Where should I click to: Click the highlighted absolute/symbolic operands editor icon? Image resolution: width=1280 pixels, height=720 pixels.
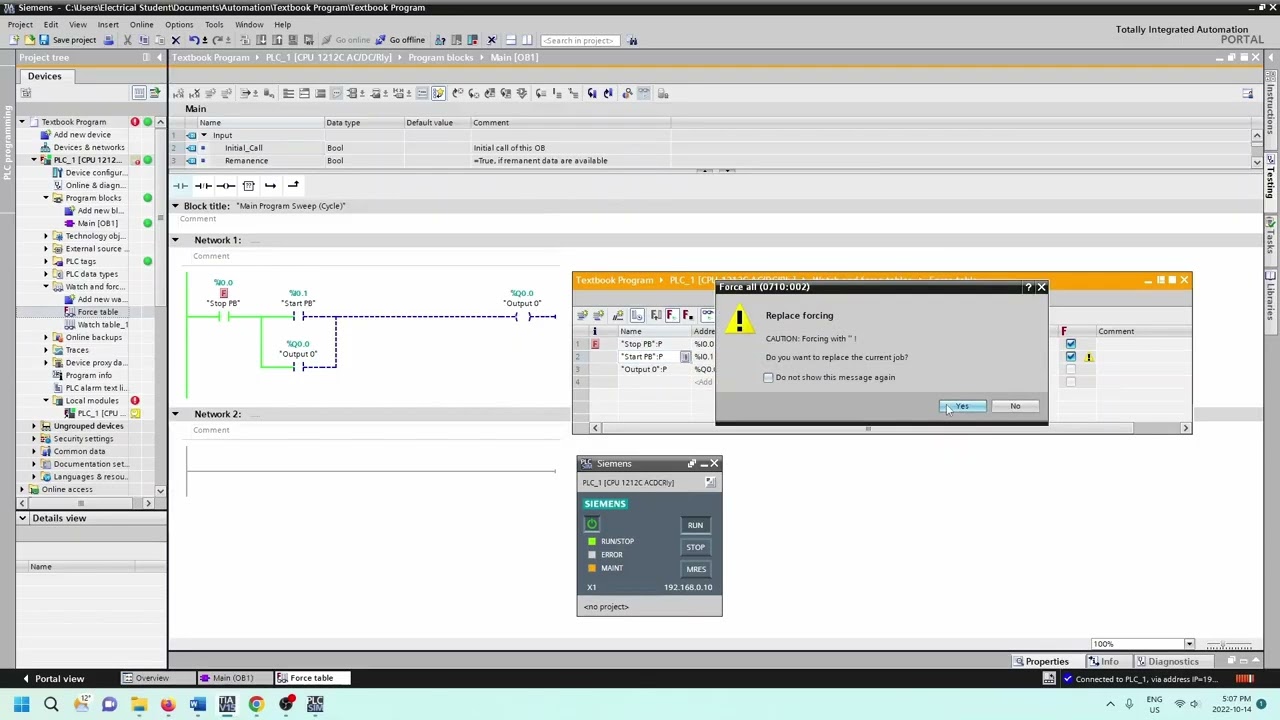[438, 93]
